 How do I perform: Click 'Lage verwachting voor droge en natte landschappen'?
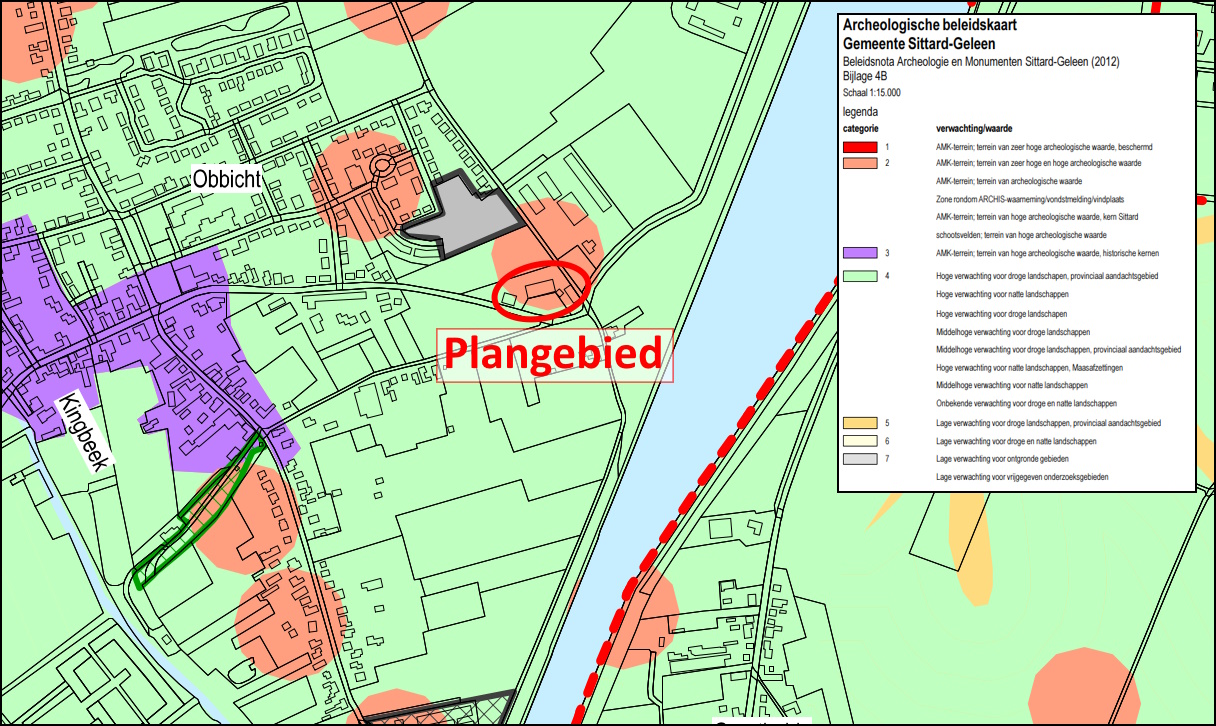1016,441
